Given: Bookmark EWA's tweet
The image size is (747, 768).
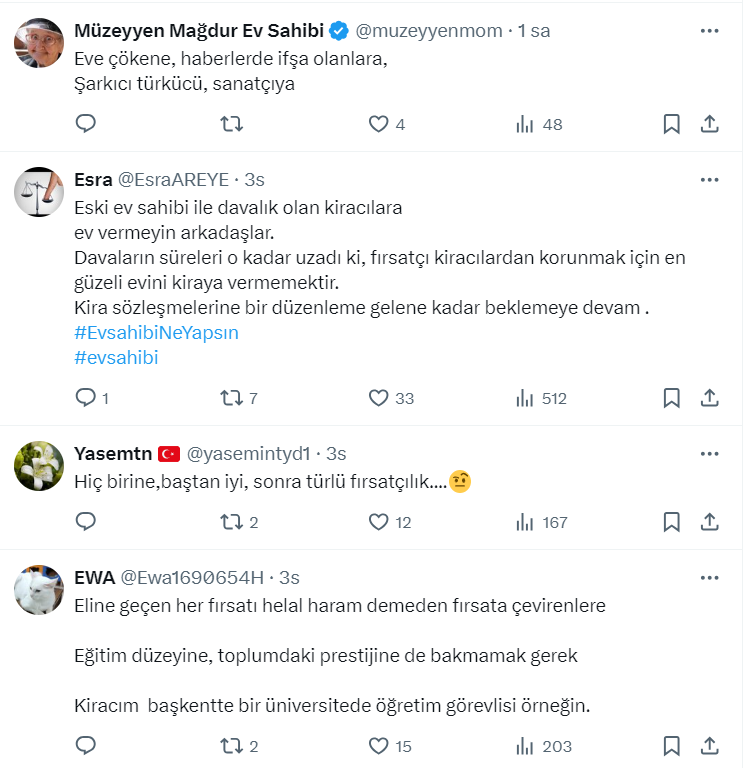Looking at the screenshot, I should click(672, 746).
